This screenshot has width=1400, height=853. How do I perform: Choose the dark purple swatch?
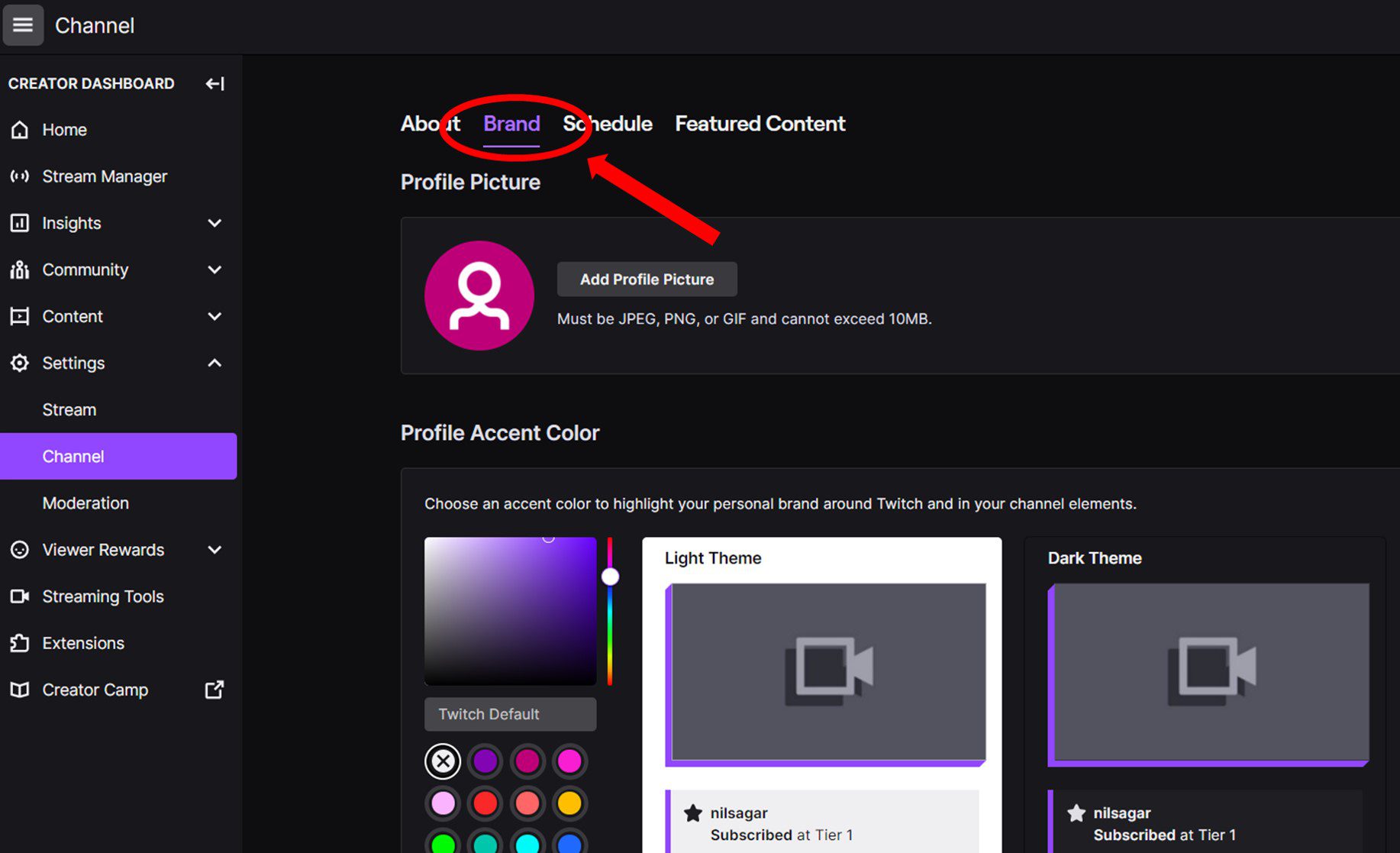(485, 761)
